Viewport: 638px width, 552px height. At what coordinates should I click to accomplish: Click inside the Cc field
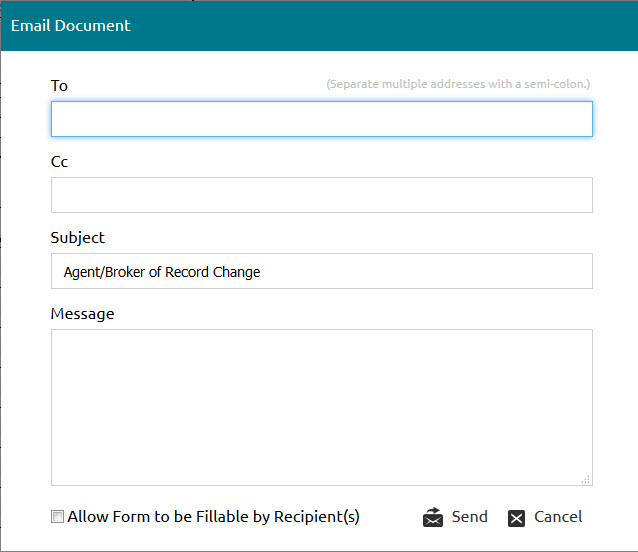point(321,195)
